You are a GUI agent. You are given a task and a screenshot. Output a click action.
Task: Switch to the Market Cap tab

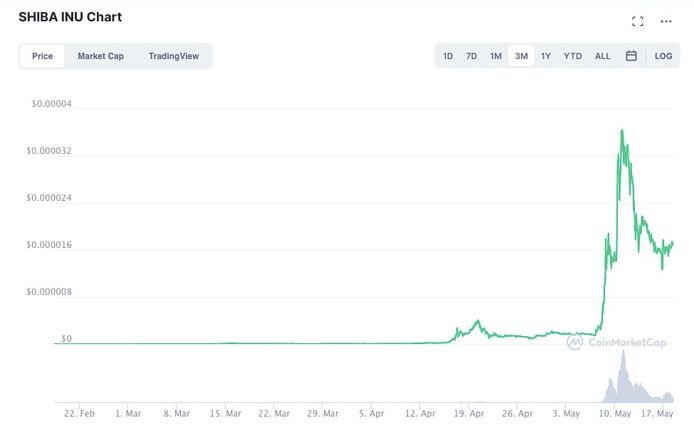[101, 56]
